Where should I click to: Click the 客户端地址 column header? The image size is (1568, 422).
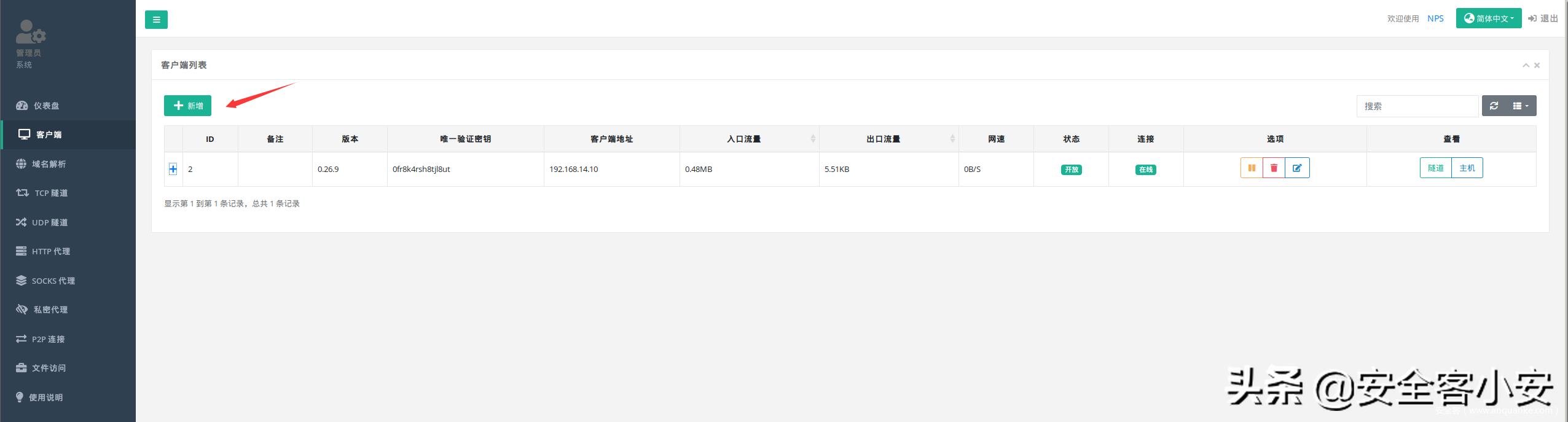pos(612,139)
